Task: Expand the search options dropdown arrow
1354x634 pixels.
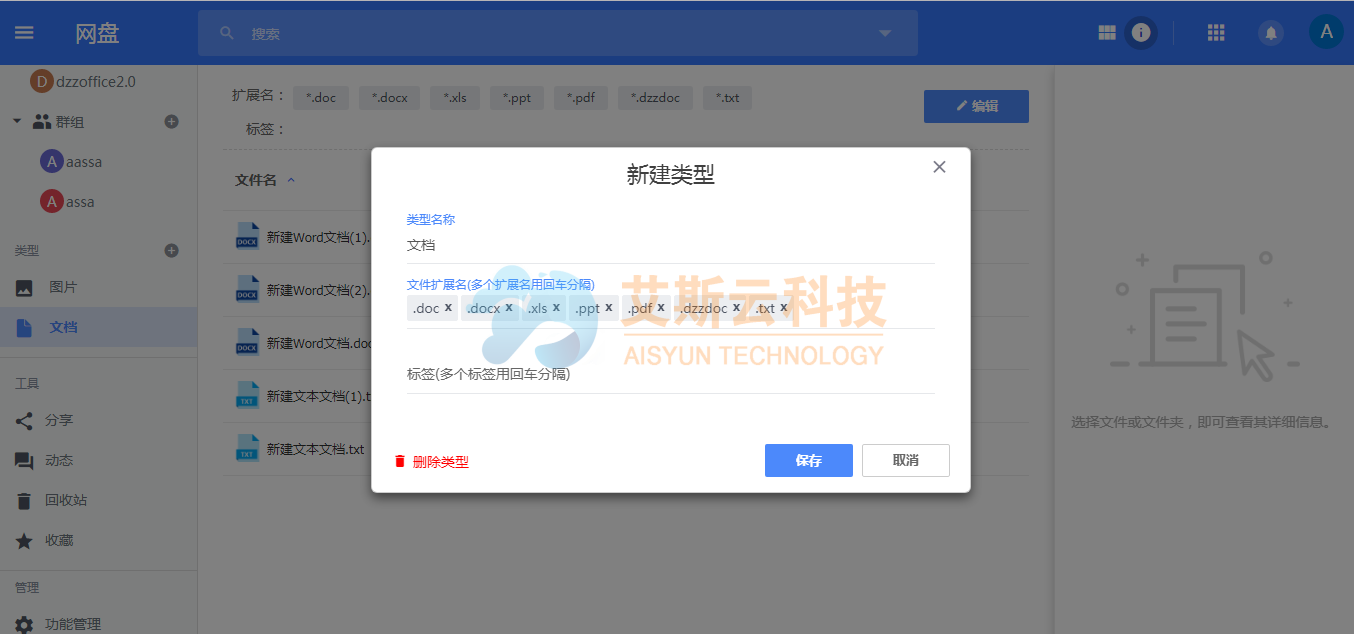Action: coord(885,33)
